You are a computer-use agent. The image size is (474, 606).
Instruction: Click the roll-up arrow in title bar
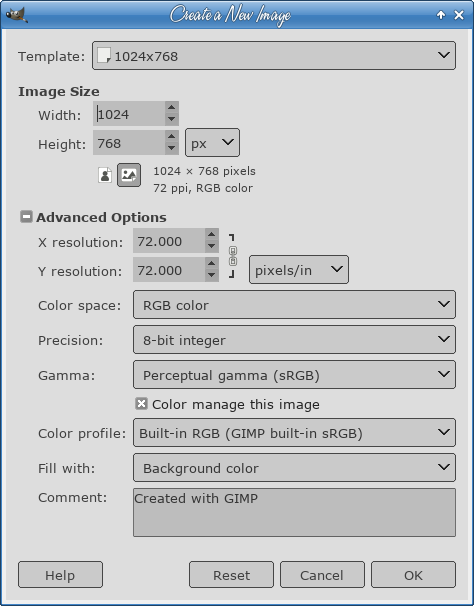pyautogui.click(x=441, y=15)
